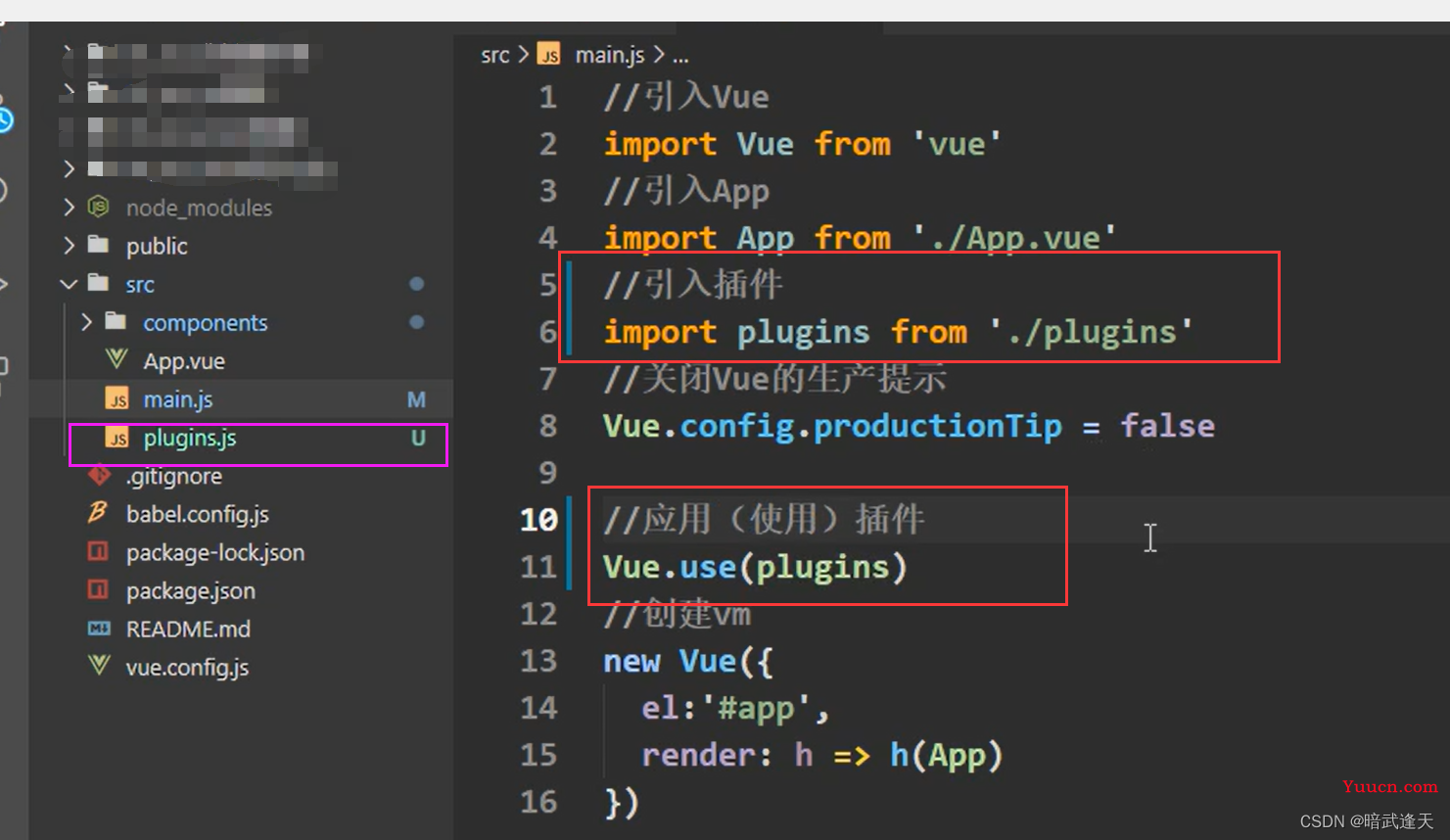Click the JSON icon beside package-lock.json
1450x840 pixels.
[98, 551]
